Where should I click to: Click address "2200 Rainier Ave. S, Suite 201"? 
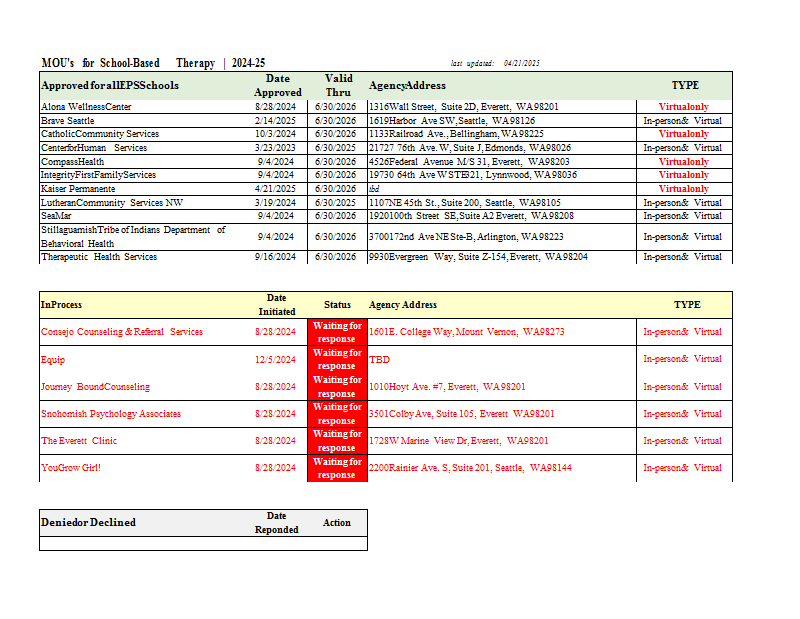[470, 467]
